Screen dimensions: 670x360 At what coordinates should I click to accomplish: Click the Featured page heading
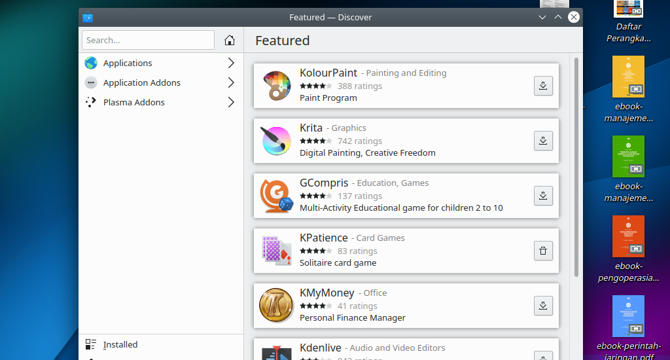pyautogui.click(x=282, y=41)
